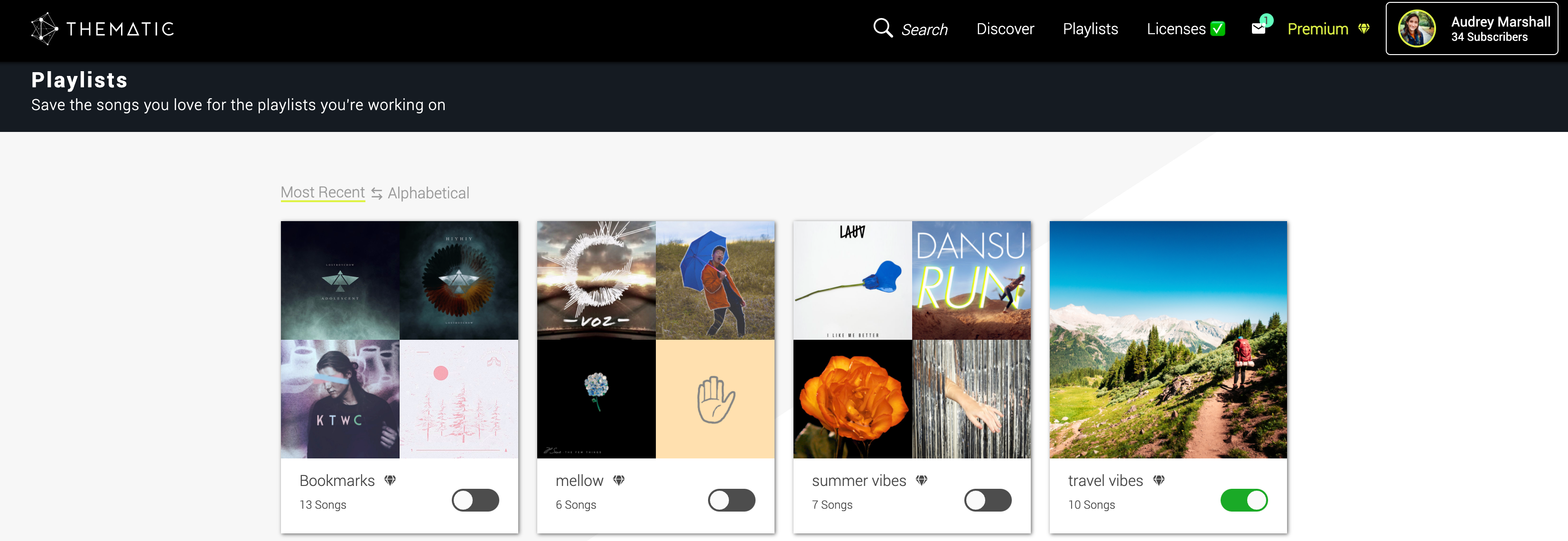
Task: Turn on the mellow playlist toggle
Action: pos(732,500)
